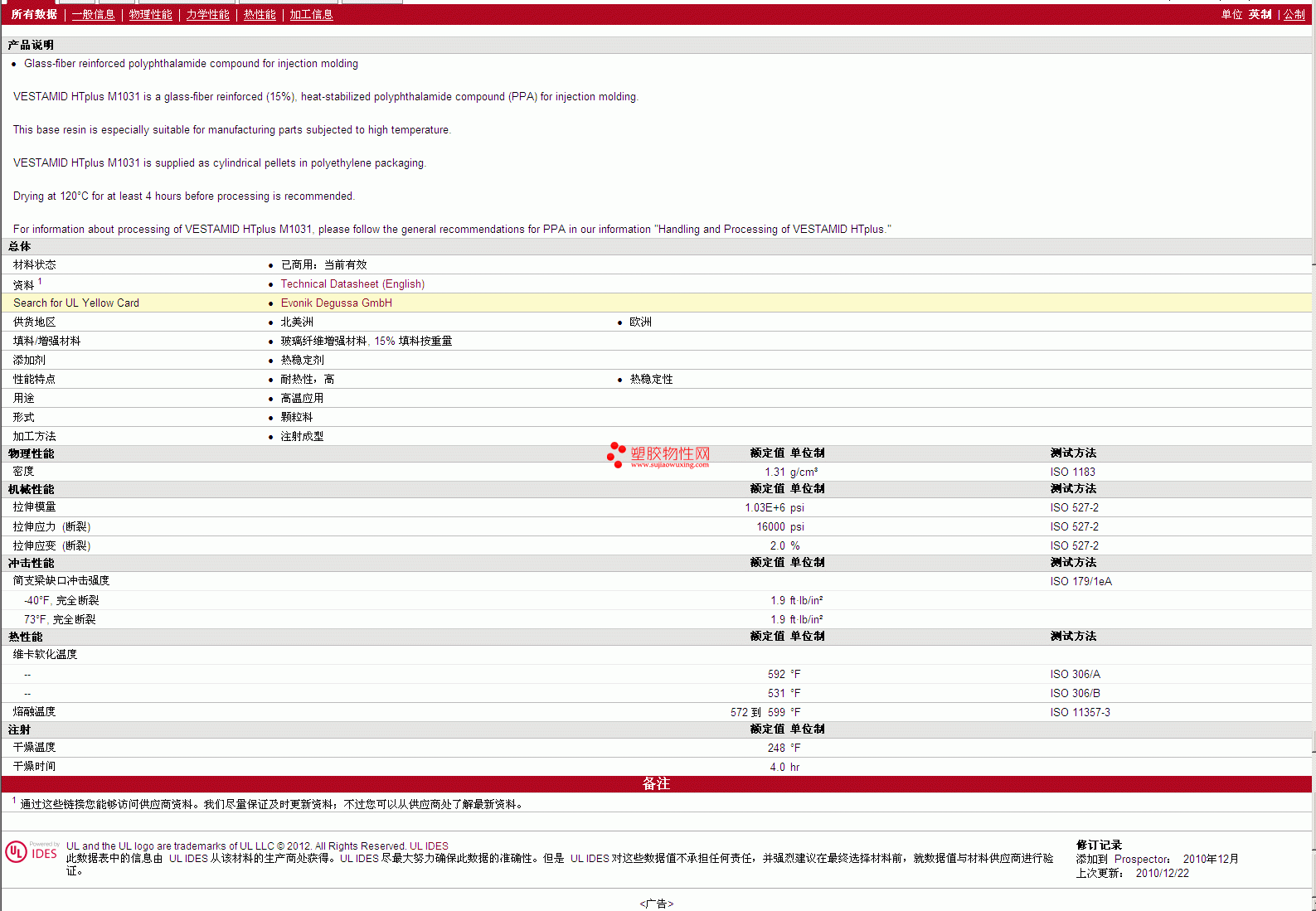Open Evonik Degussa GmbH link
Image resolution: width=1316 pixels, height=911 pixels.
(336, 303)
